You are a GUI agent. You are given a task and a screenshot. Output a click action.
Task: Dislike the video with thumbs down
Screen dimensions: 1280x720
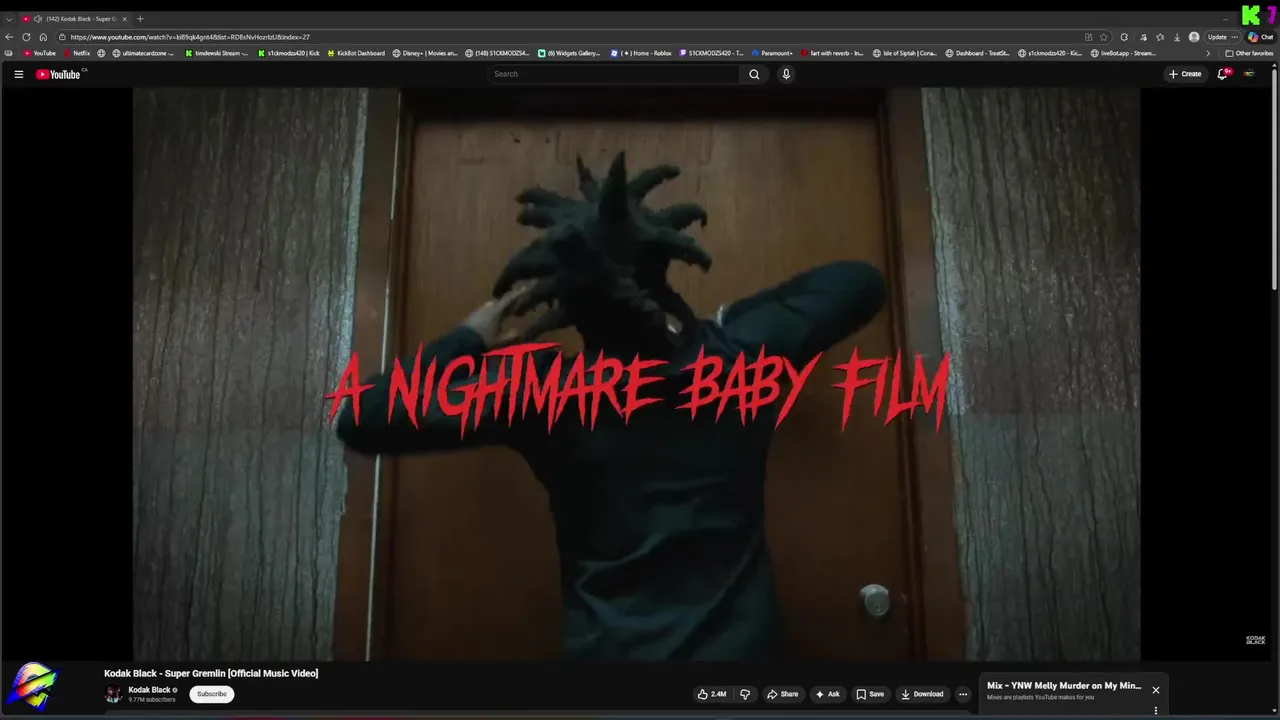click(x=745, y=694)
